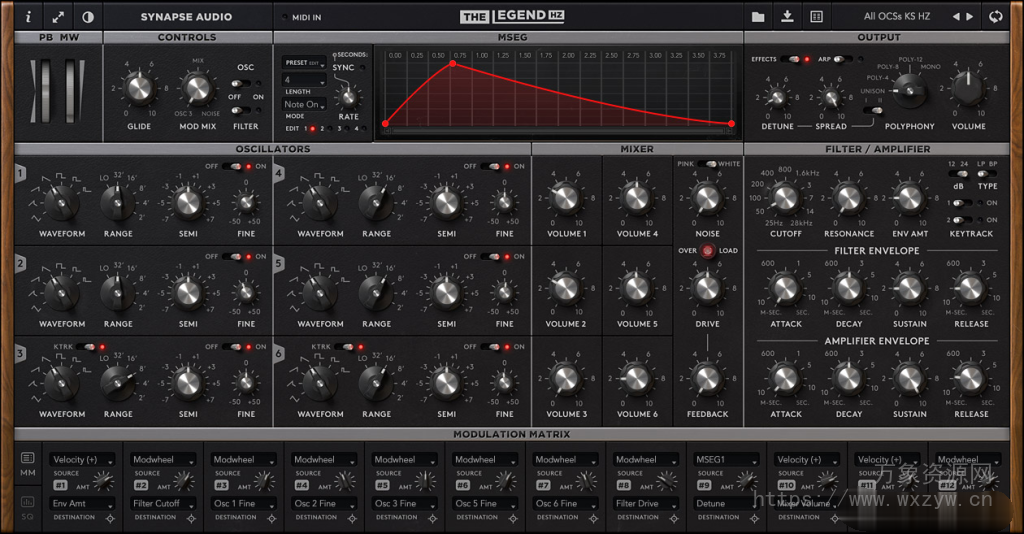Viewport: 1024px width, 534px height.
Task: Toggle oscillator 3 KTRK switch
Action: [x=87, y=347]
